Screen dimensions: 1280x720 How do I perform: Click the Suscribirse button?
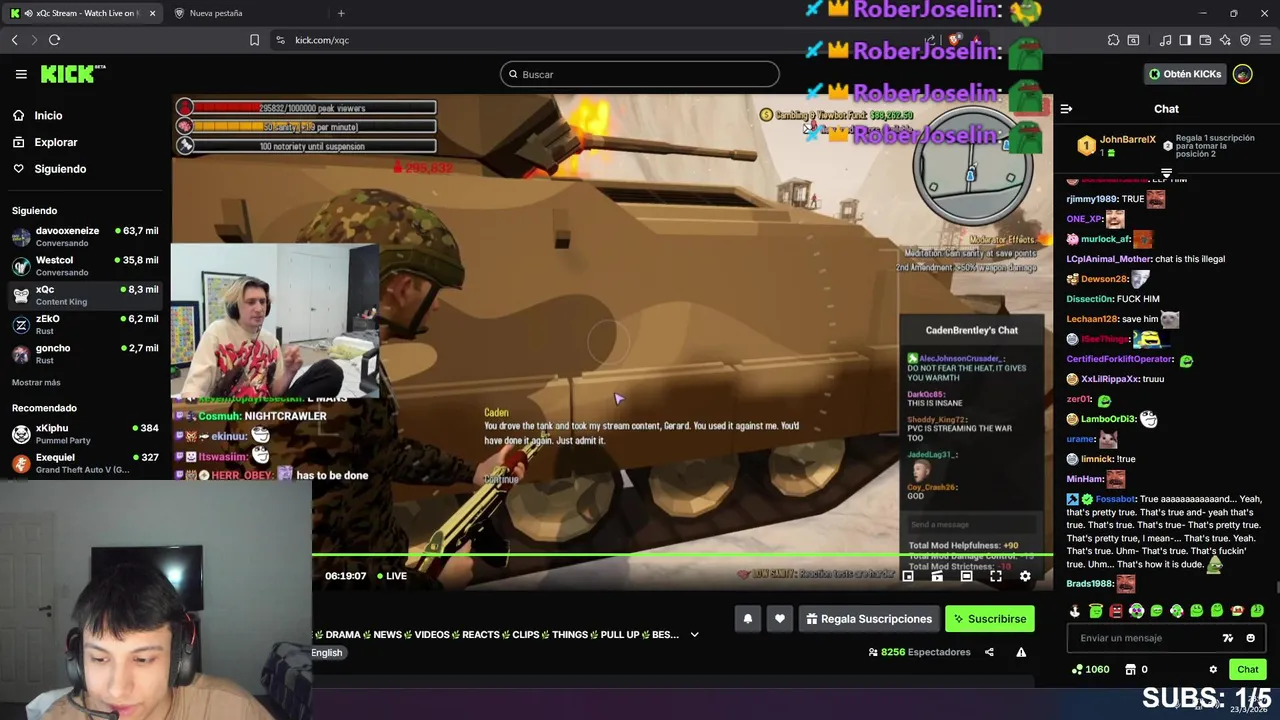tap(989, 619)
